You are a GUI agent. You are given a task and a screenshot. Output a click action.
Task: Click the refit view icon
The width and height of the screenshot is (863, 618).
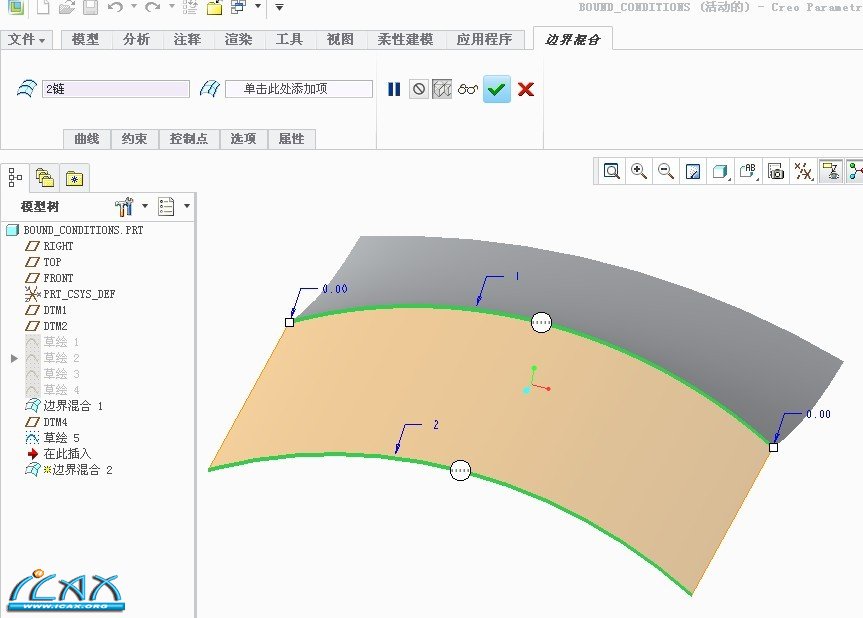click(x=612, y=171)
